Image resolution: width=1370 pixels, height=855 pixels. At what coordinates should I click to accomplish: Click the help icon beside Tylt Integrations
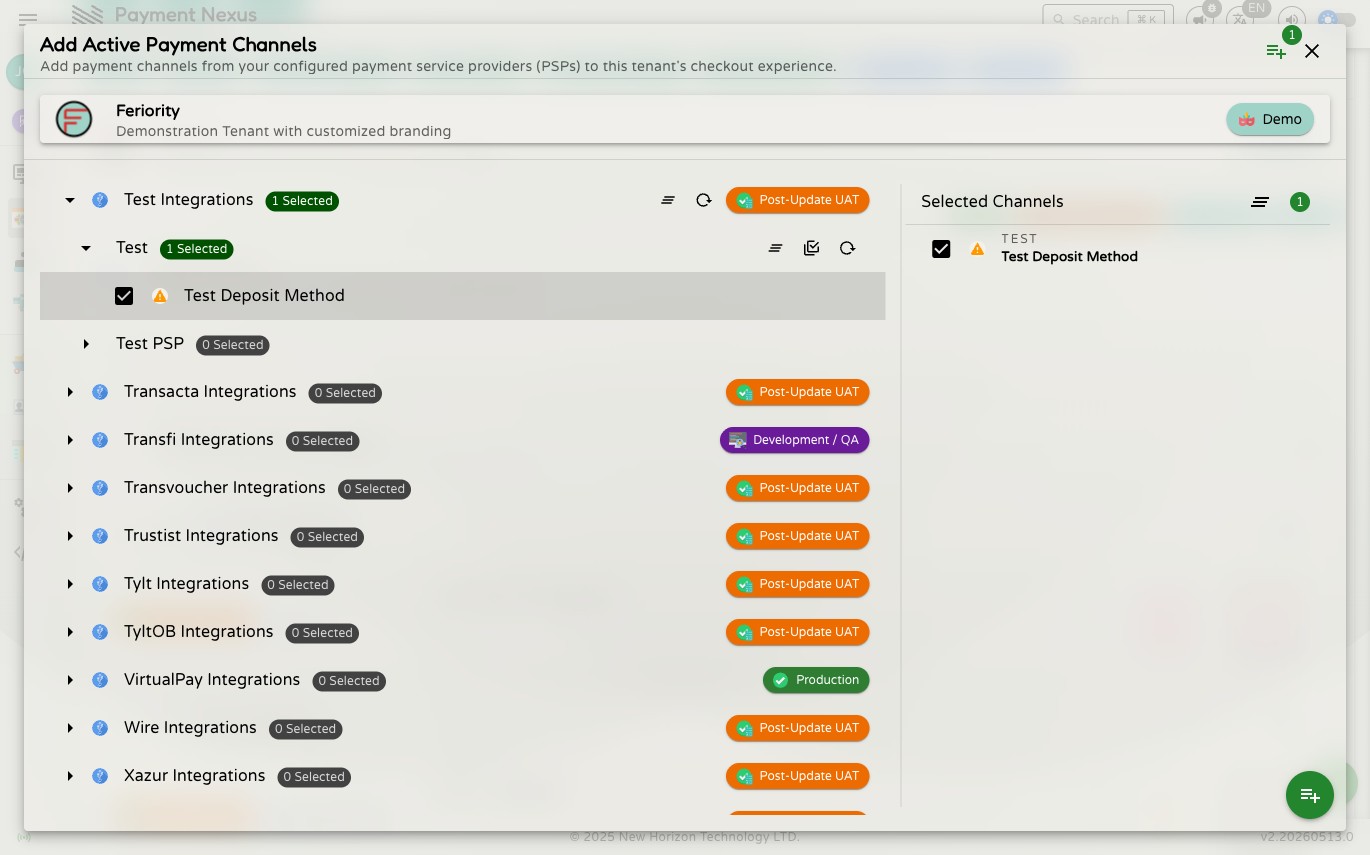click(100, 584)
